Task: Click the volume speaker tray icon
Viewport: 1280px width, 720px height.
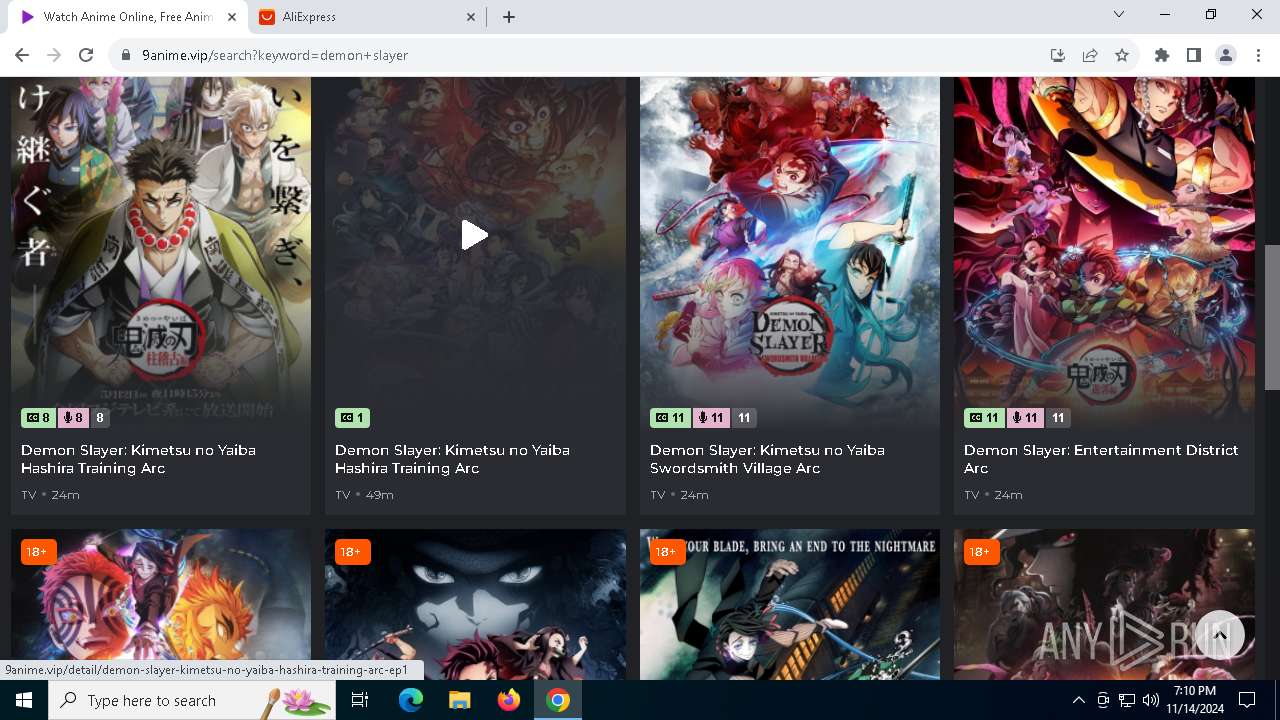Action: click(x=1150, y=700)
